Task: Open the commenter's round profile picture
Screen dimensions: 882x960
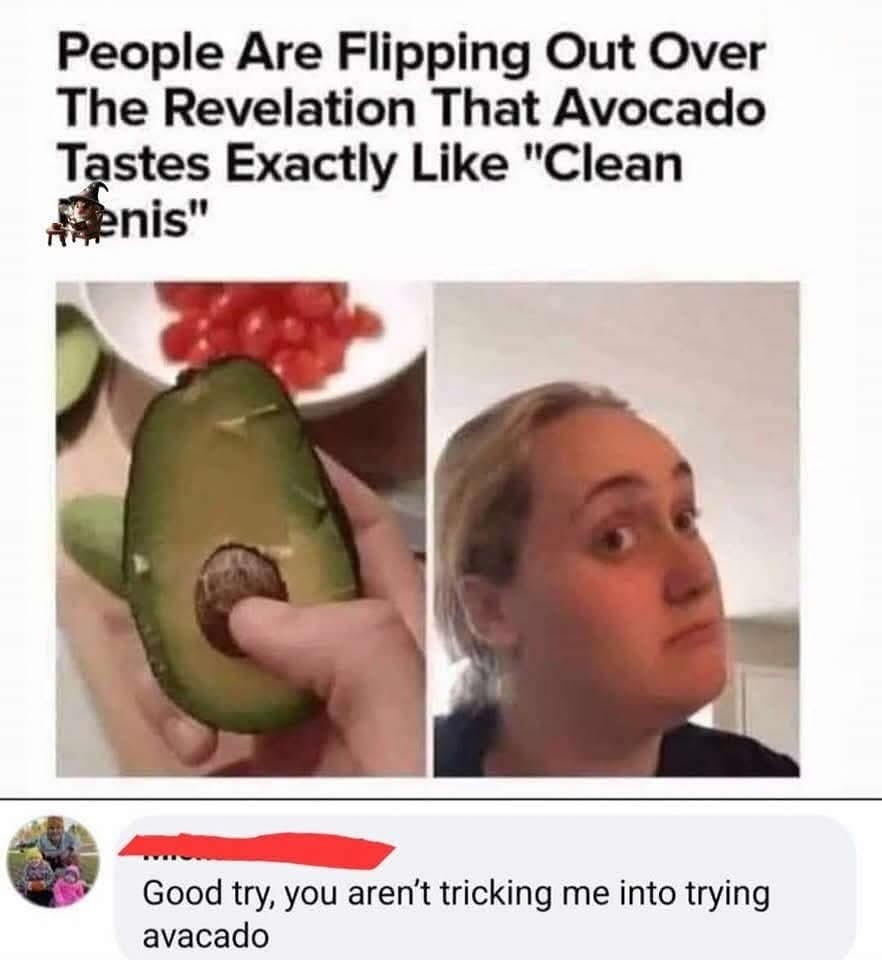Action: (53, 863)
